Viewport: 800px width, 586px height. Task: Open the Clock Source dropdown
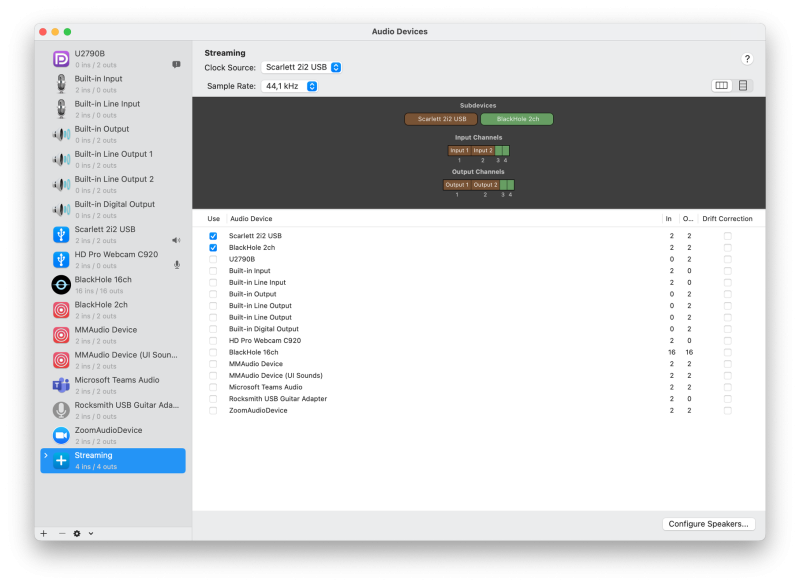(x=302, y=67)
